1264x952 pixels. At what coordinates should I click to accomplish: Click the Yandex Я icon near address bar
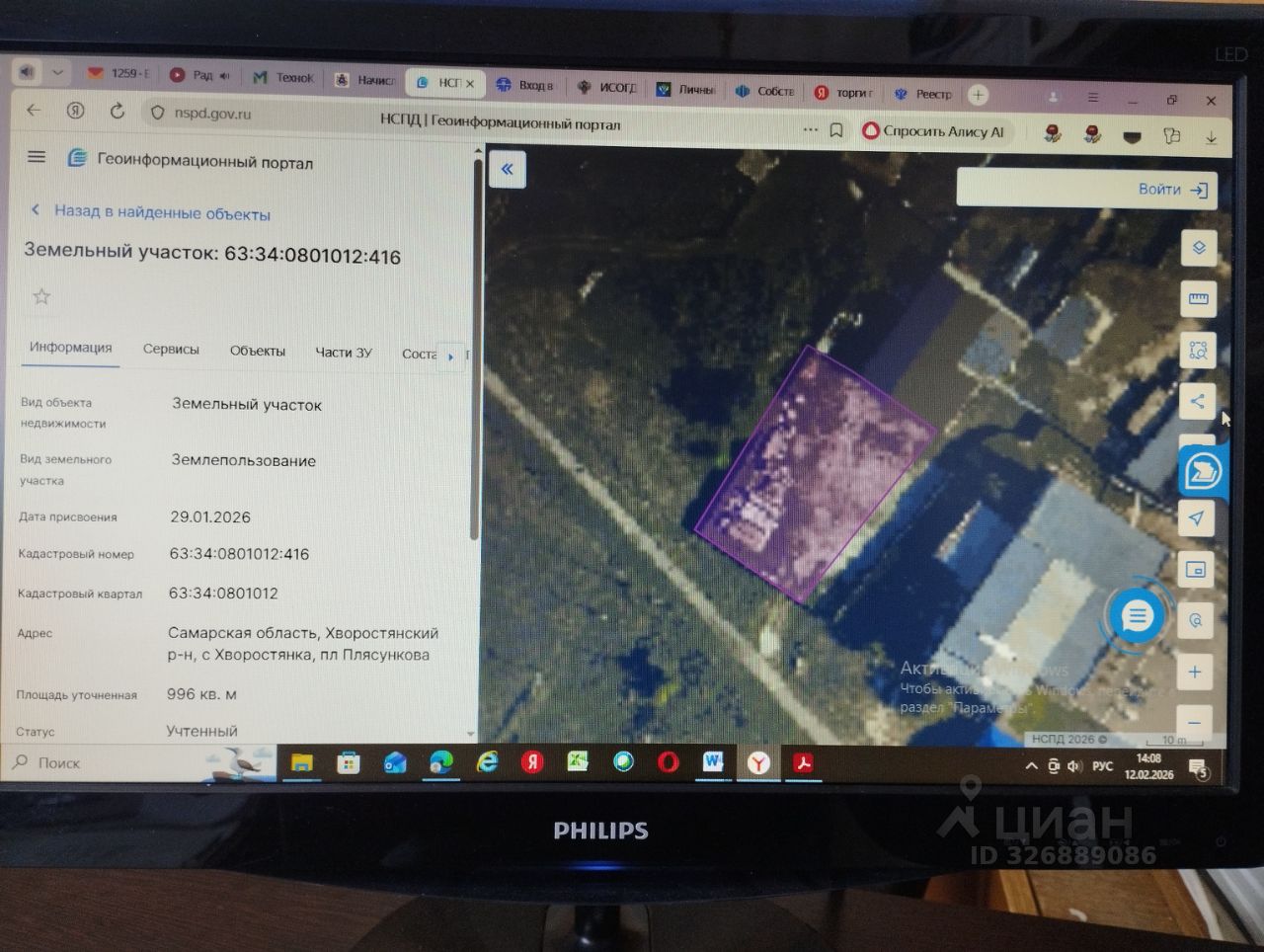[76, 110]
